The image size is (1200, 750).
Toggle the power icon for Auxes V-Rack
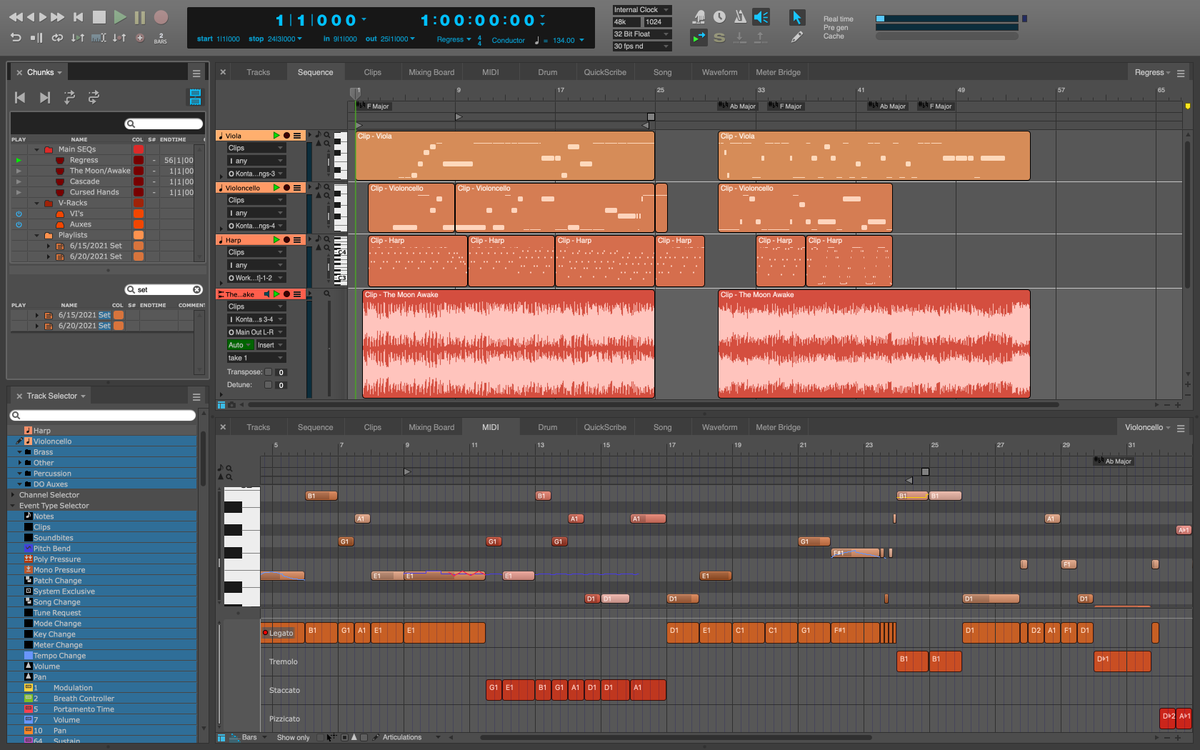coord(18,225)
